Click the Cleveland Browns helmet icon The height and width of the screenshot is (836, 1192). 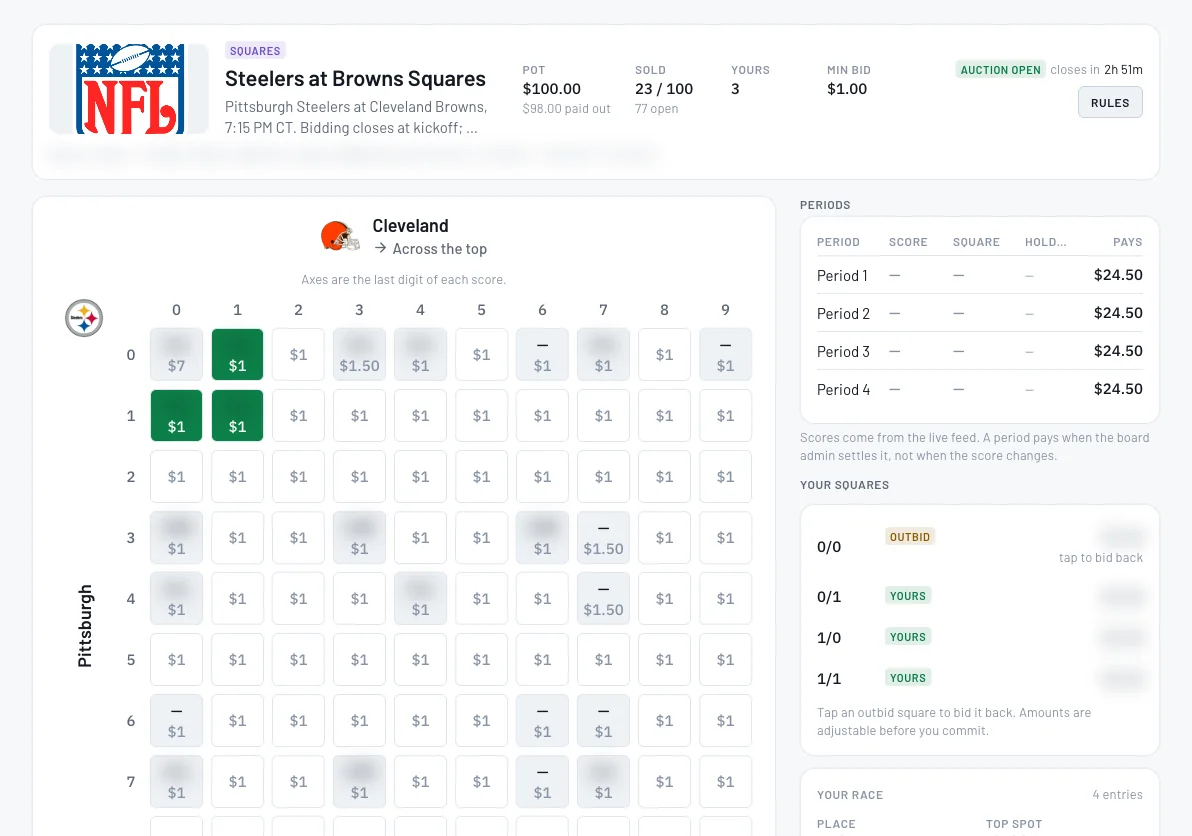tap(340, 236)
